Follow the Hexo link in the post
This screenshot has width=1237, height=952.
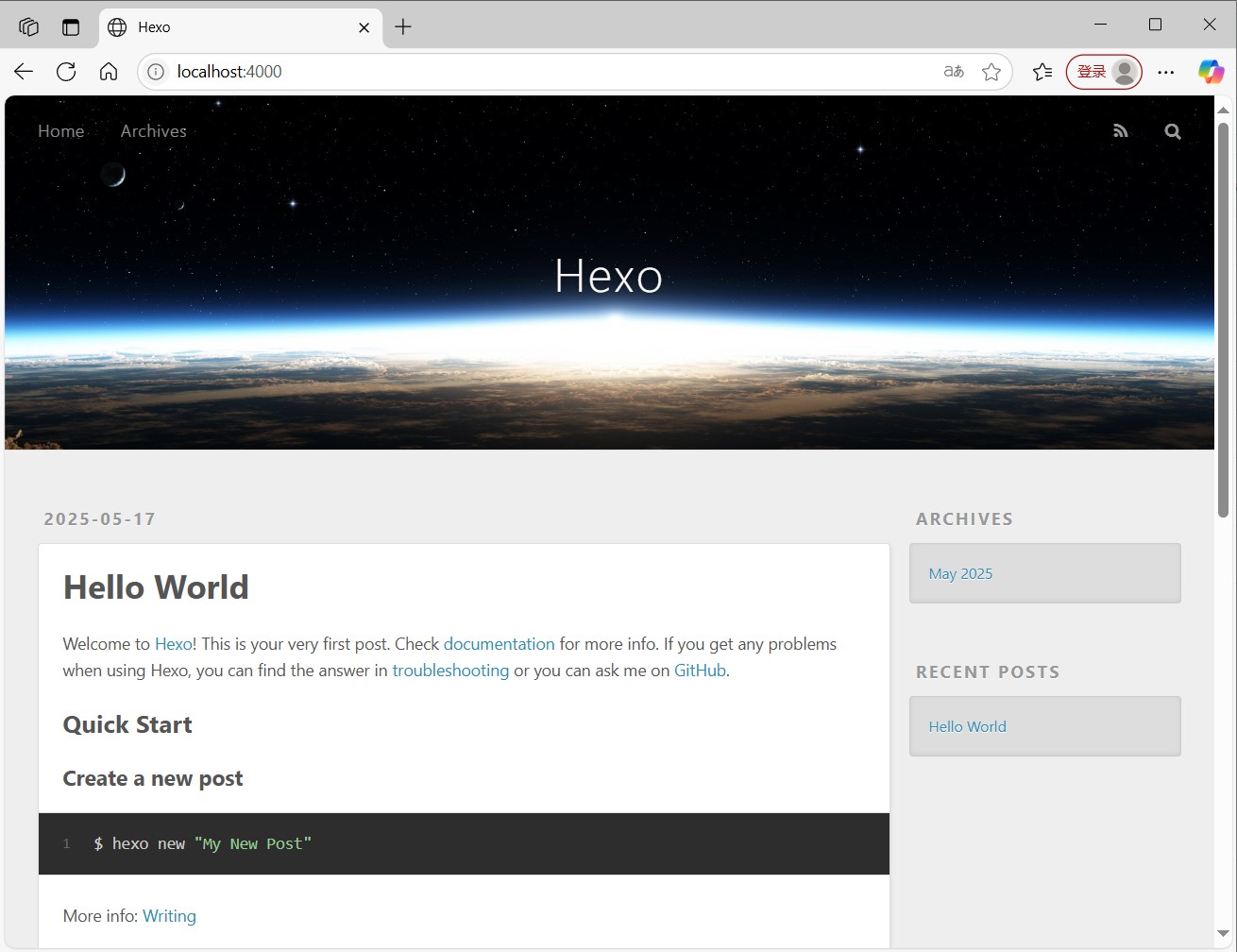coord(174,644)
